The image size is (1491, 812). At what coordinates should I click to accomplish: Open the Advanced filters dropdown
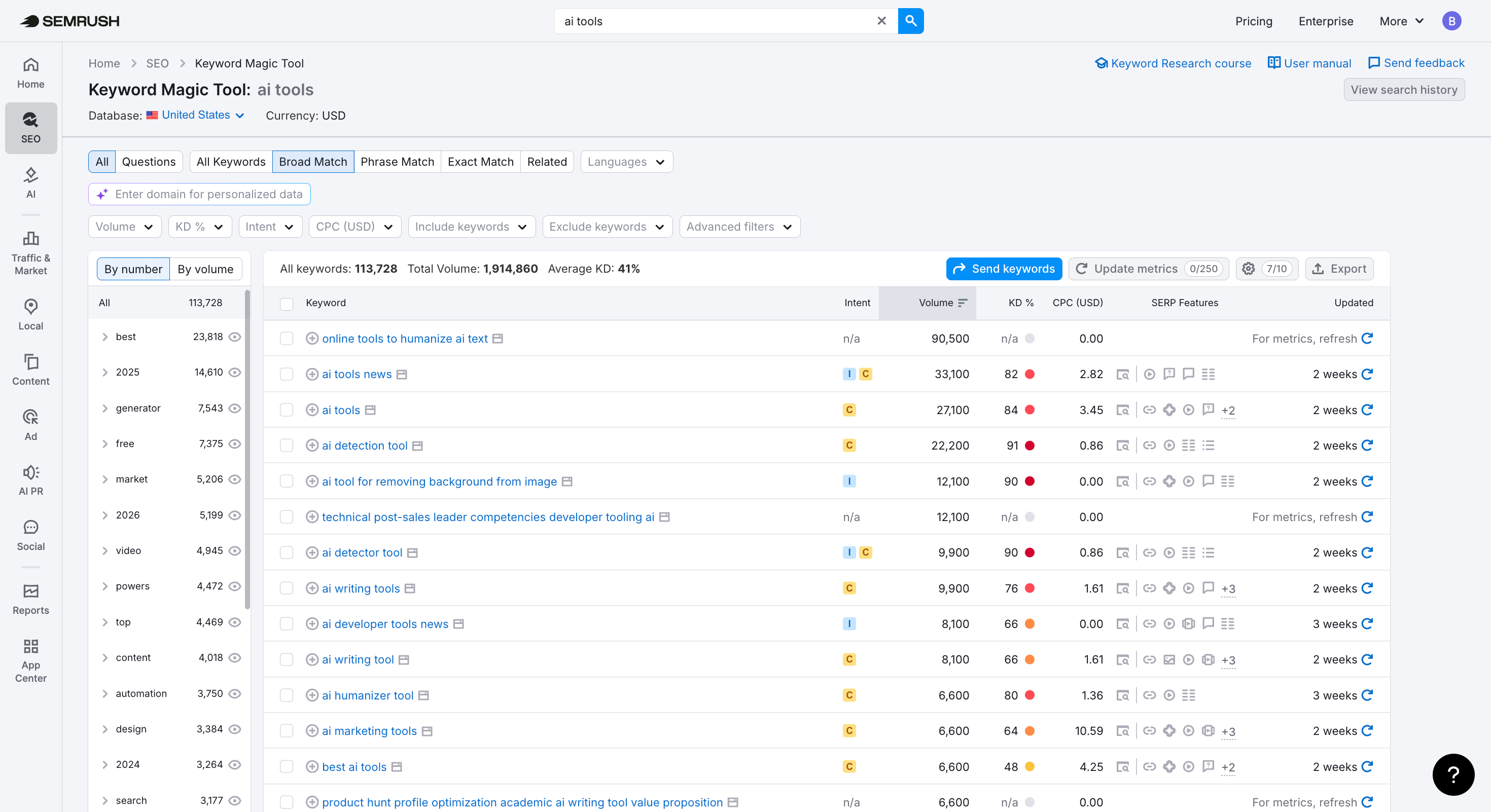739,226
